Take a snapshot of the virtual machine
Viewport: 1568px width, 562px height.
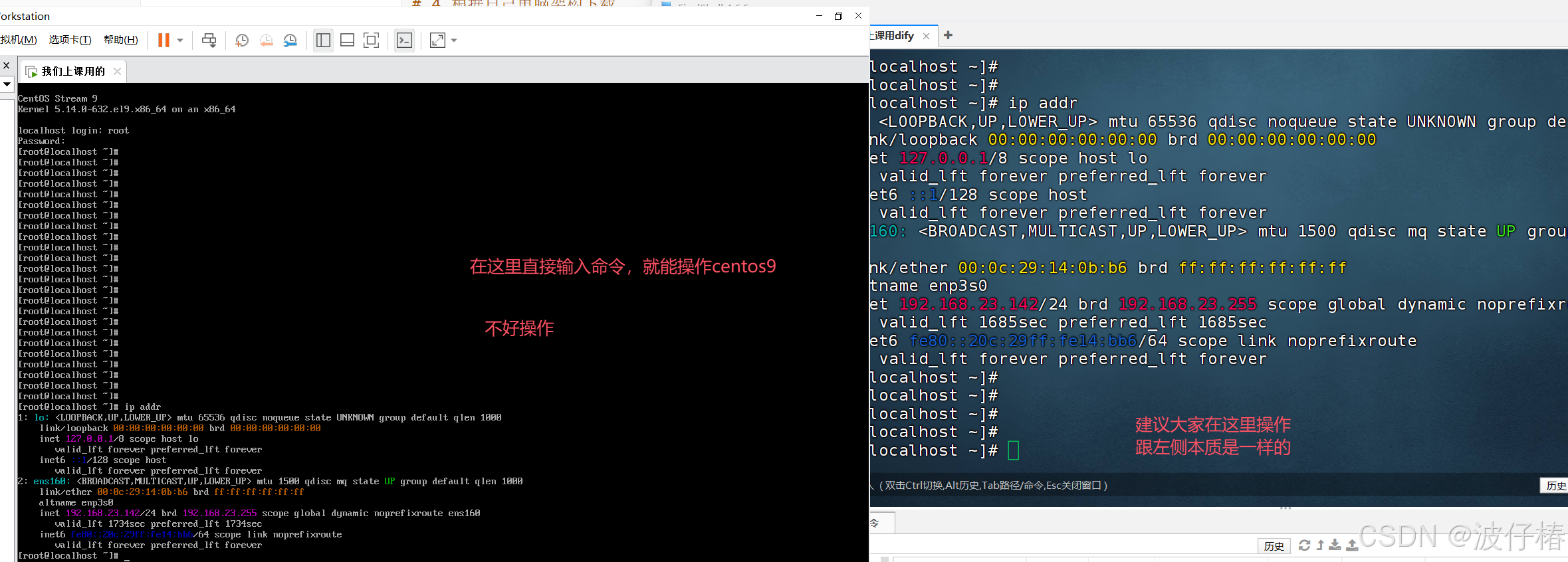pos(242,41)
